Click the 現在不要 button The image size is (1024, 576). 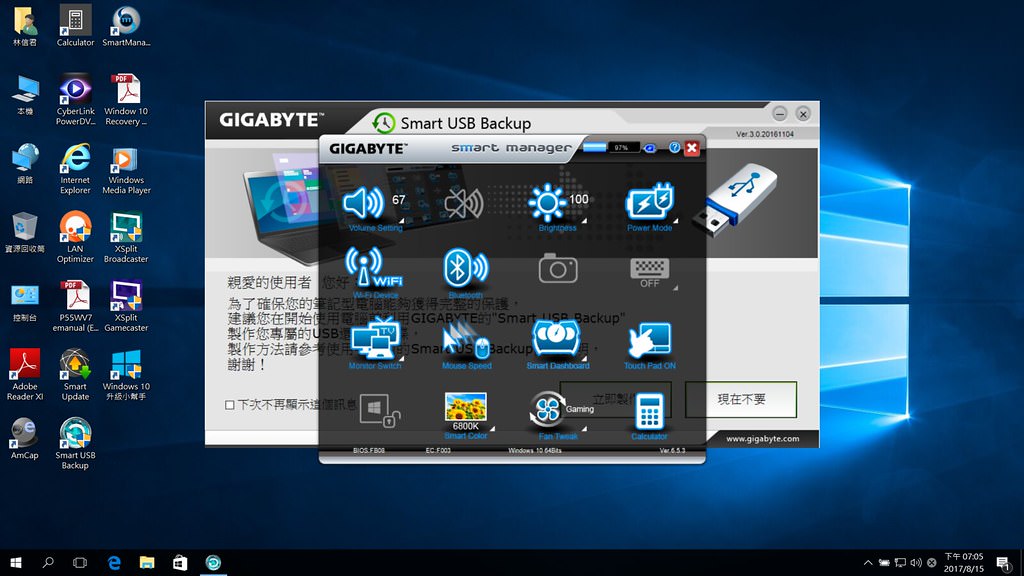click(x=741, y=399)
